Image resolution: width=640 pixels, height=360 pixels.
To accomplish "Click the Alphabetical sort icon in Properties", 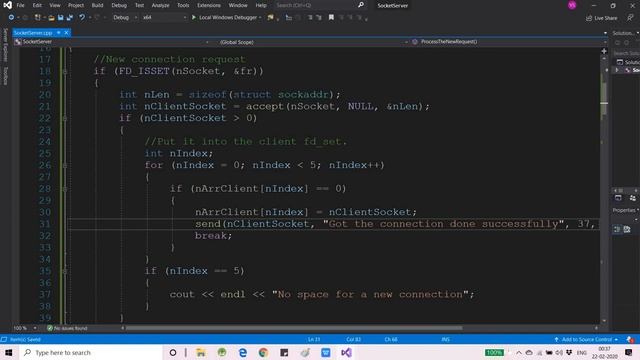I will click(627, 229).
